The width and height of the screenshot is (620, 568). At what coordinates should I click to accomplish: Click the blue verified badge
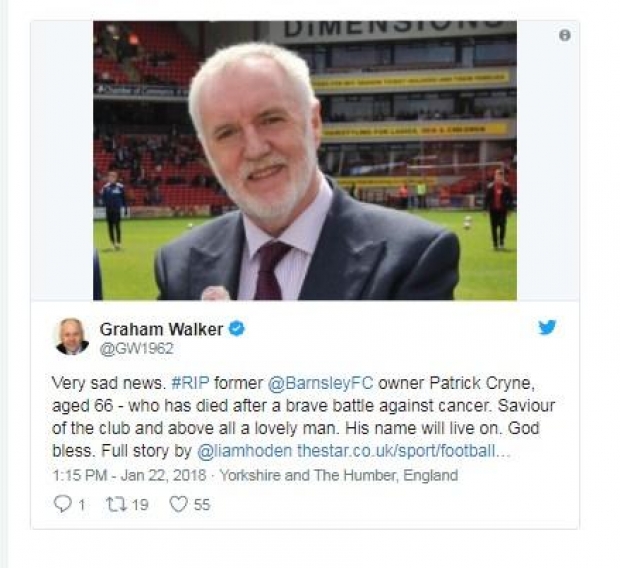point(236,329)
